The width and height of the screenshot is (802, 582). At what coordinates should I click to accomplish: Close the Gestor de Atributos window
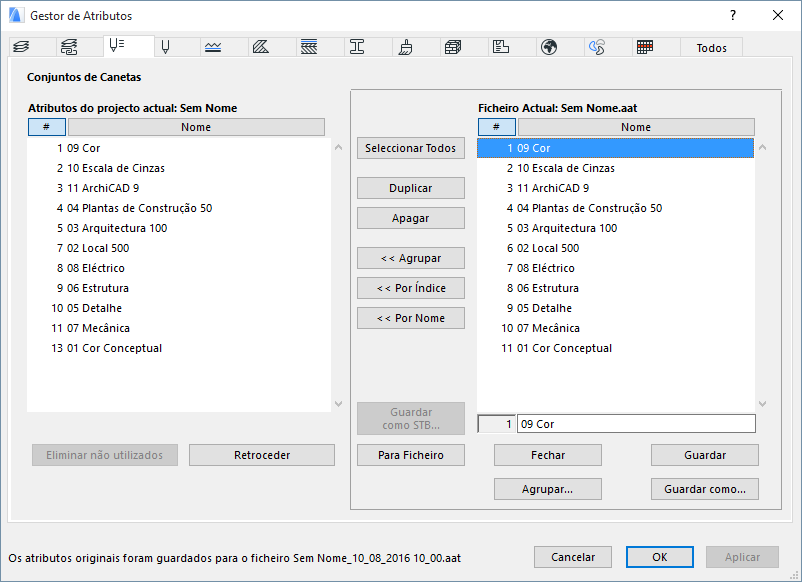pyautogui.click(x=777, y=15)
